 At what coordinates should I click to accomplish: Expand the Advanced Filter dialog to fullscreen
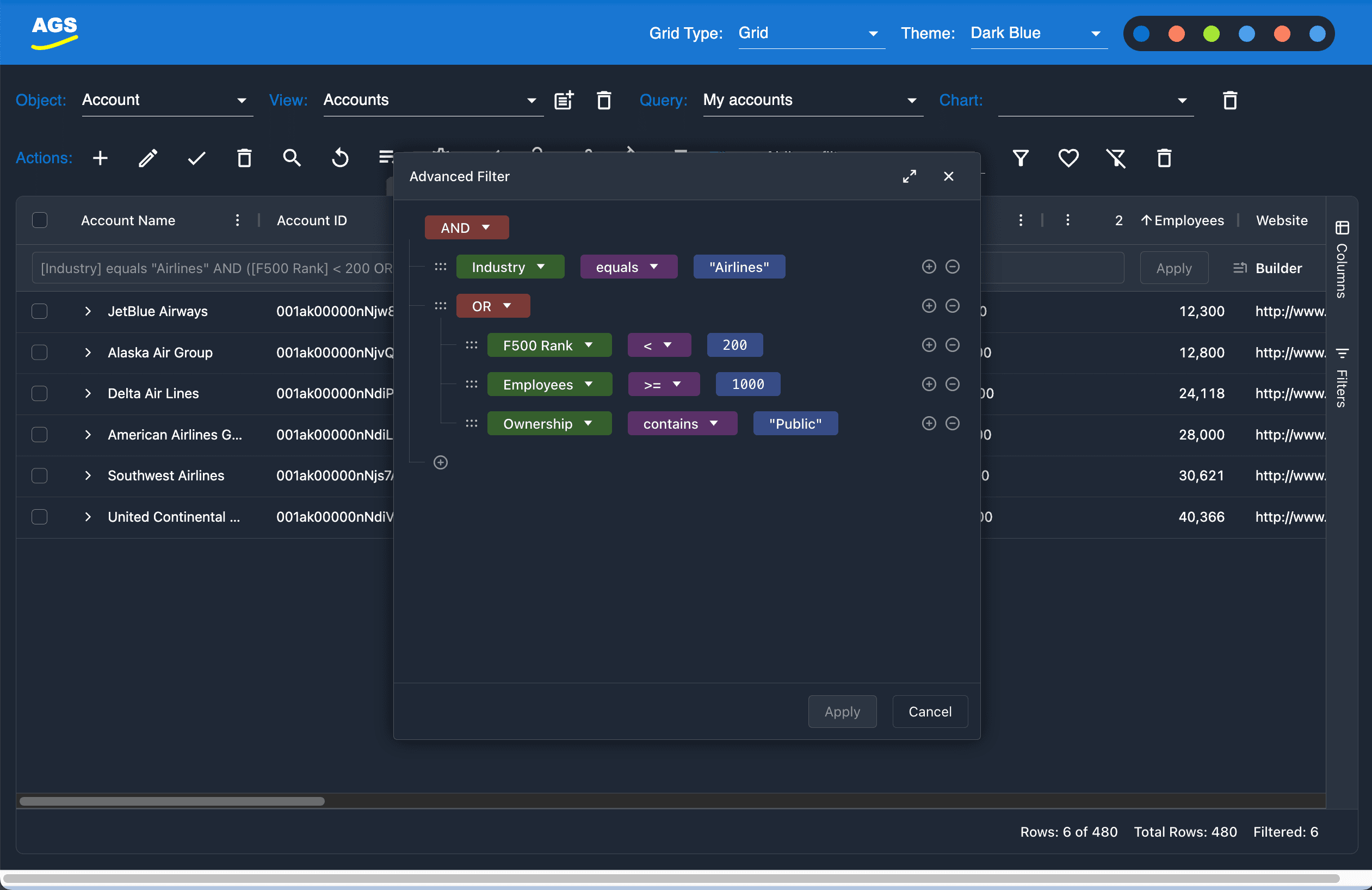click(x=909, y=176)
